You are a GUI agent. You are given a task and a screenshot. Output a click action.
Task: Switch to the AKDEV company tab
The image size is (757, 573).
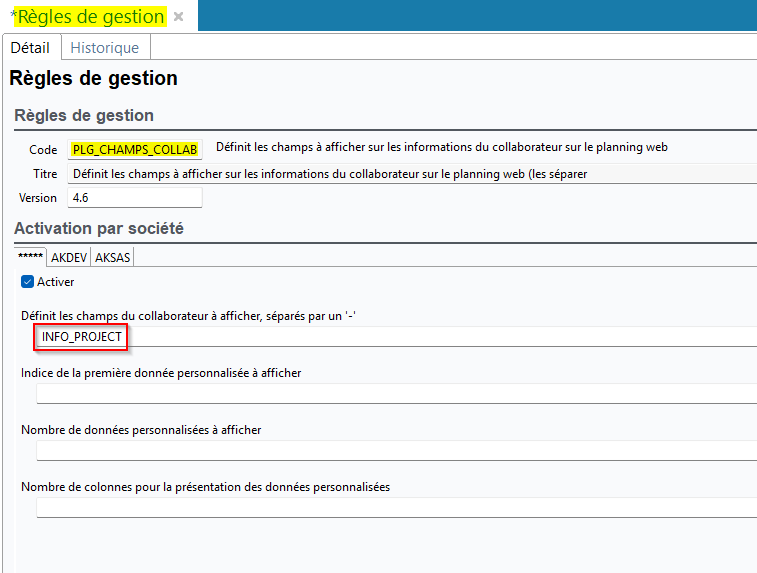click(x=69, y=257)
